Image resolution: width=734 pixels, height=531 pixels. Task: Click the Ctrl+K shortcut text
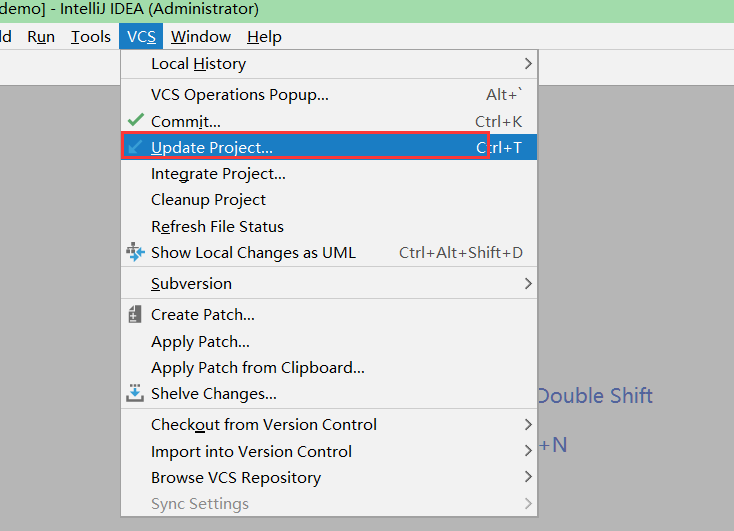coord(499,121)
